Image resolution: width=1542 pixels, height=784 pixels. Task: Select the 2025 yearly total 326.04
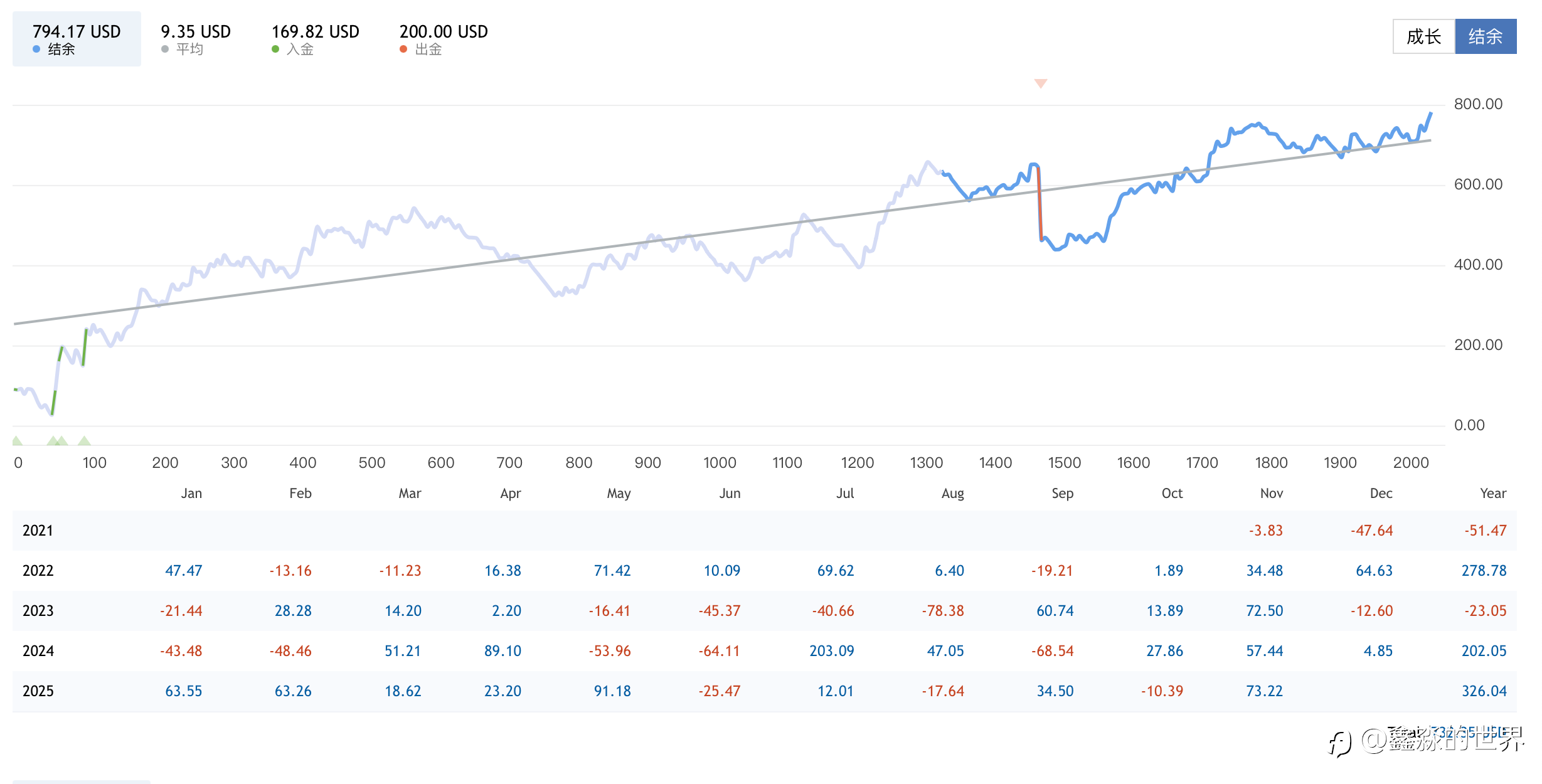point(1484,691)
